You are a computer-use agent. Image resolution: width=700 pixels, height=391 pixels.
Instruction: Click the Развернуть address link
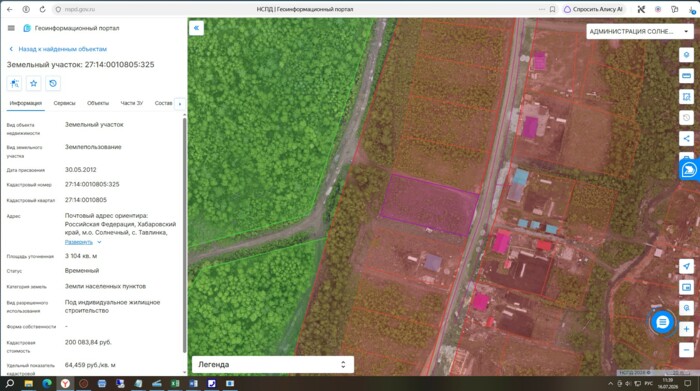pos(79,242)
